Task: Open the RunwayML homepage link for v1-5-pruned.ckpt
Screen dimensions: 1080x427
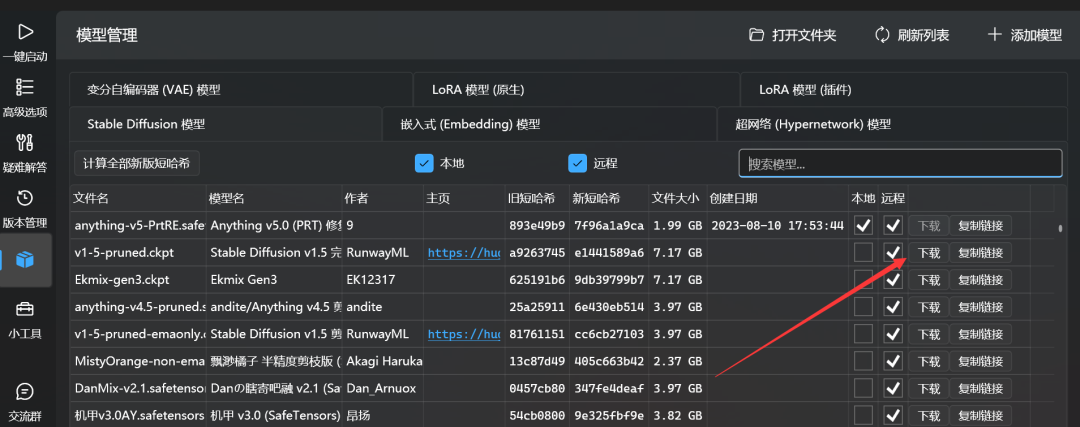Action: 464,253
